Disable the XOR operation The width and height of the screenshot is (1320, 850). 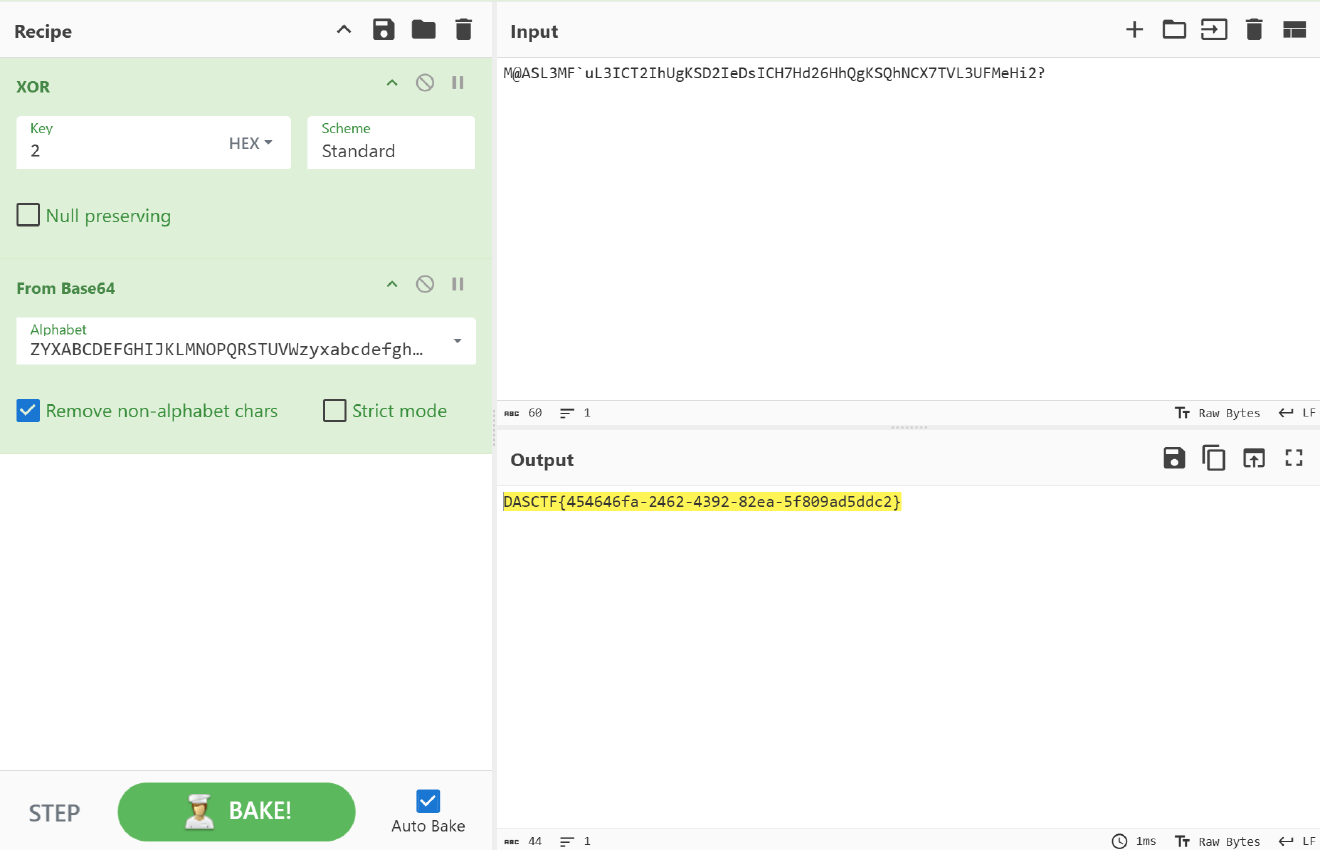[x=424, y=83]
